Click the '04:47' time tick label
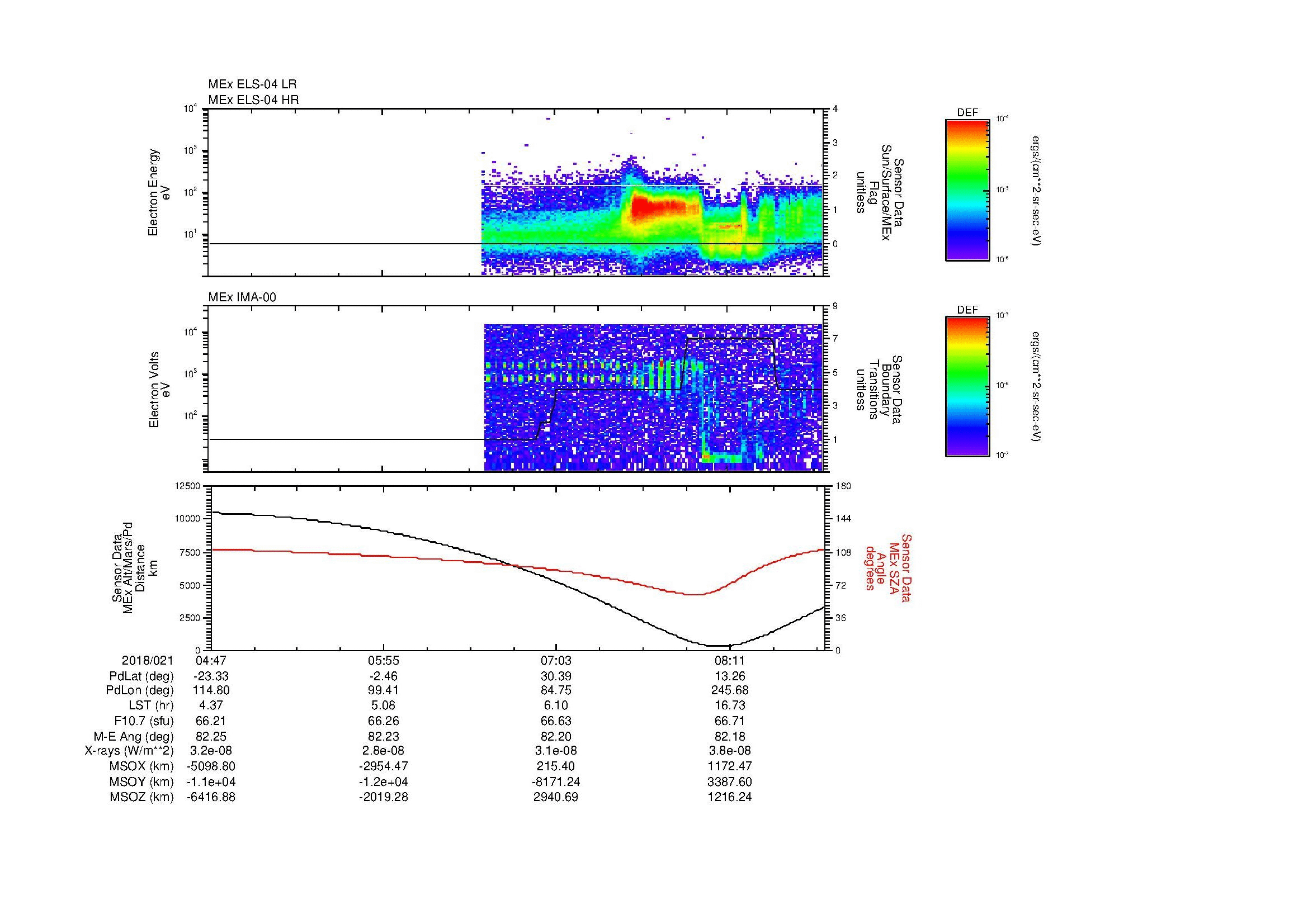This screenshot has height=924, width=1308. point(211,660)
